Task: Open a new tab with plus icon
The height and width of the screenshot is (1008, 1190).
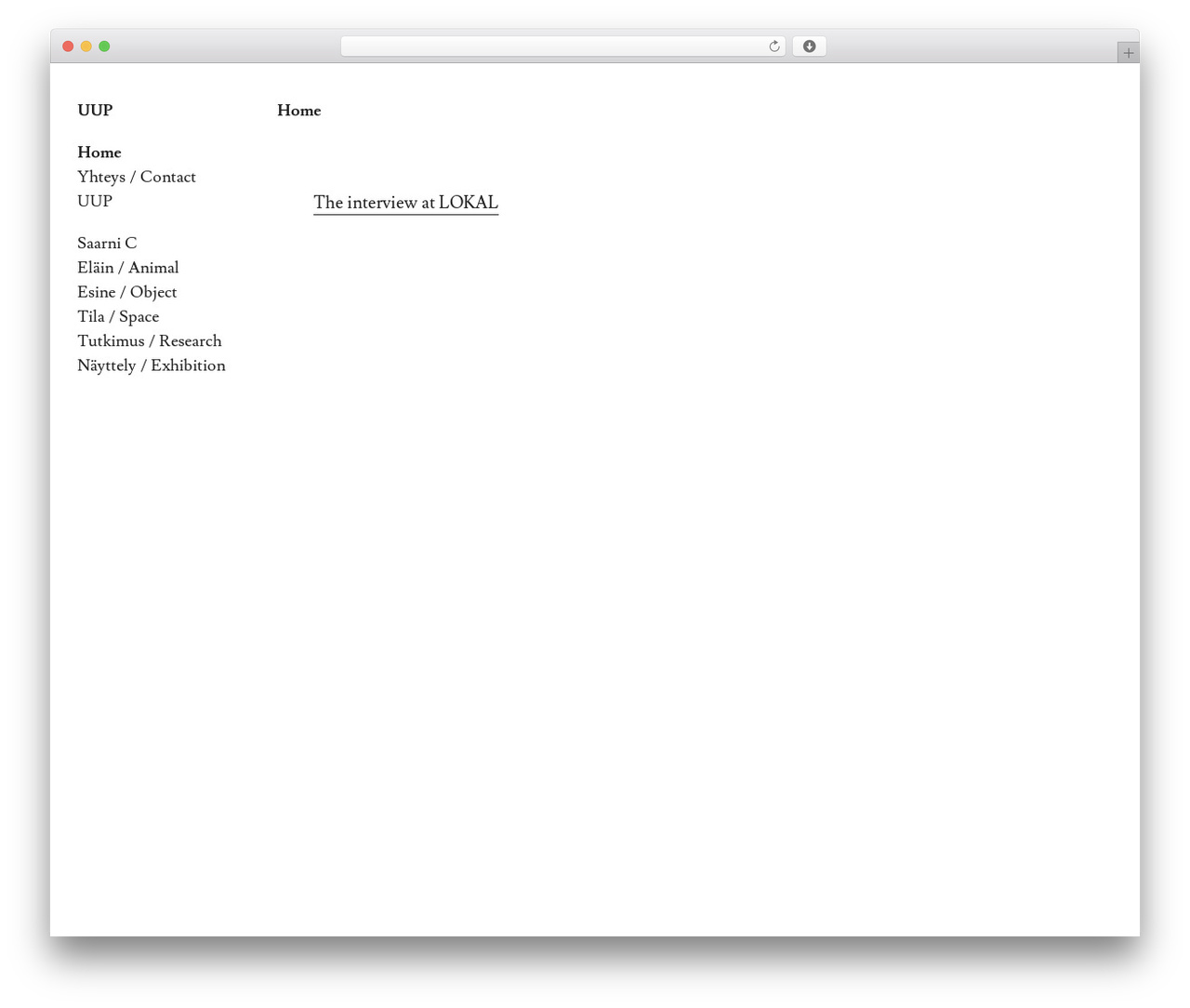Action: [1128, 53]
